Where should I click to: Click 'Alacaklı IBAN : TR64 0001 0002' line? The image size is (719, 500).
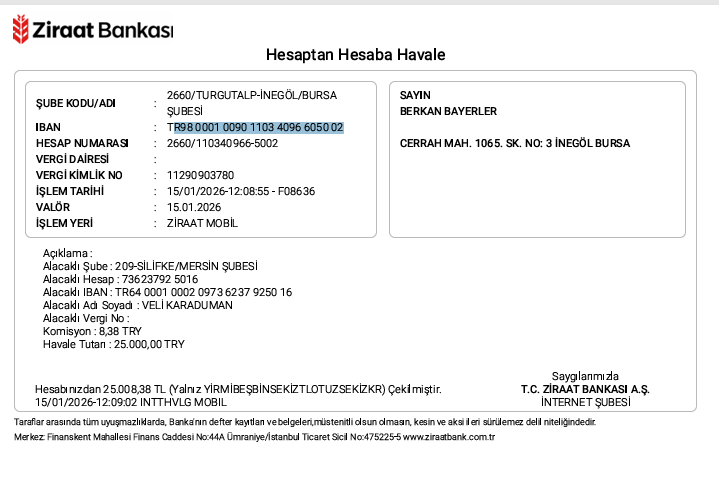[x=167, y=292]
